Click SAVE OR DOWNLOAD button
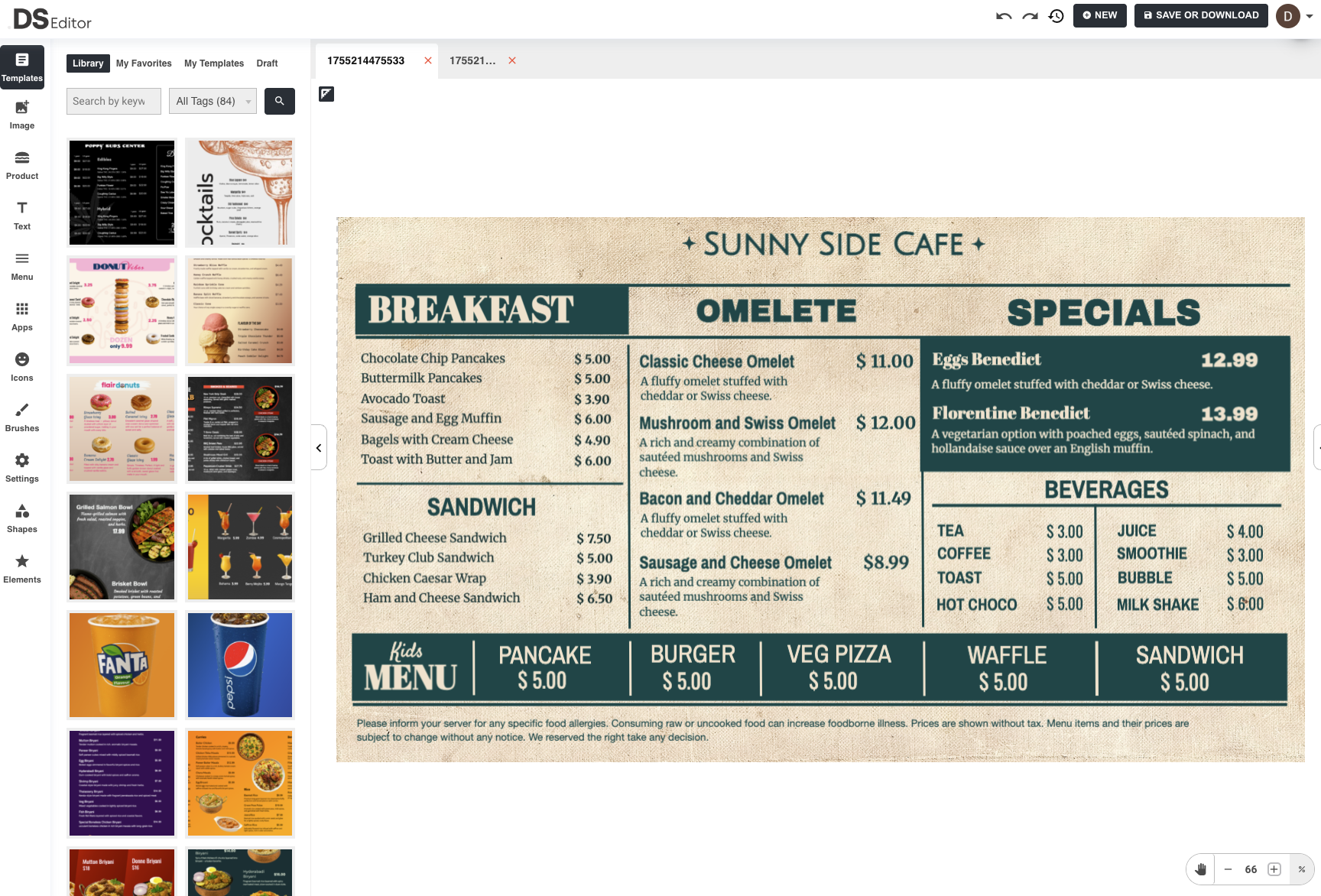1321x896 pixels. click(x=1201, y=15)
